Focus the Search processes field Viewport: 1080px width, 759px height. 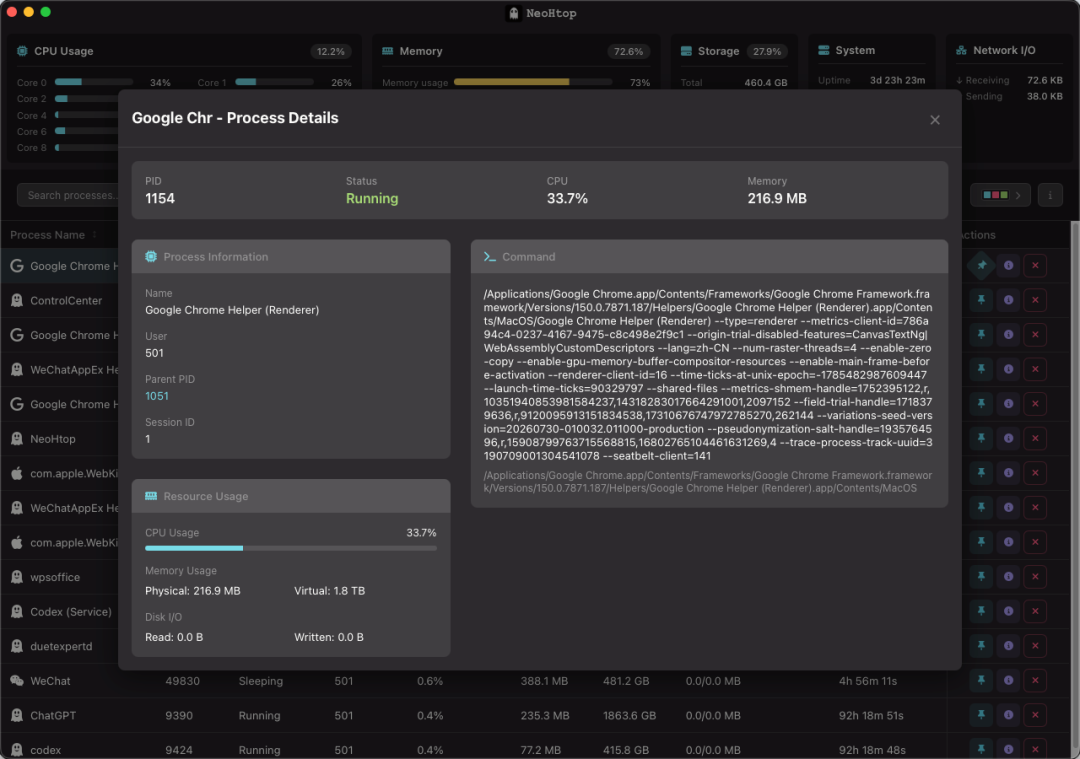[69, 196]
